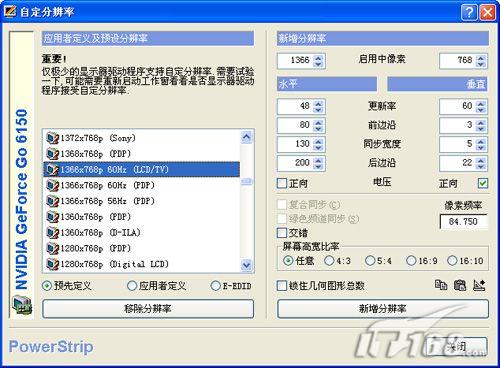Screen dimensions: 500x368
Task: Click the 移除分辨率 button
Action: (x=148, y=308)
